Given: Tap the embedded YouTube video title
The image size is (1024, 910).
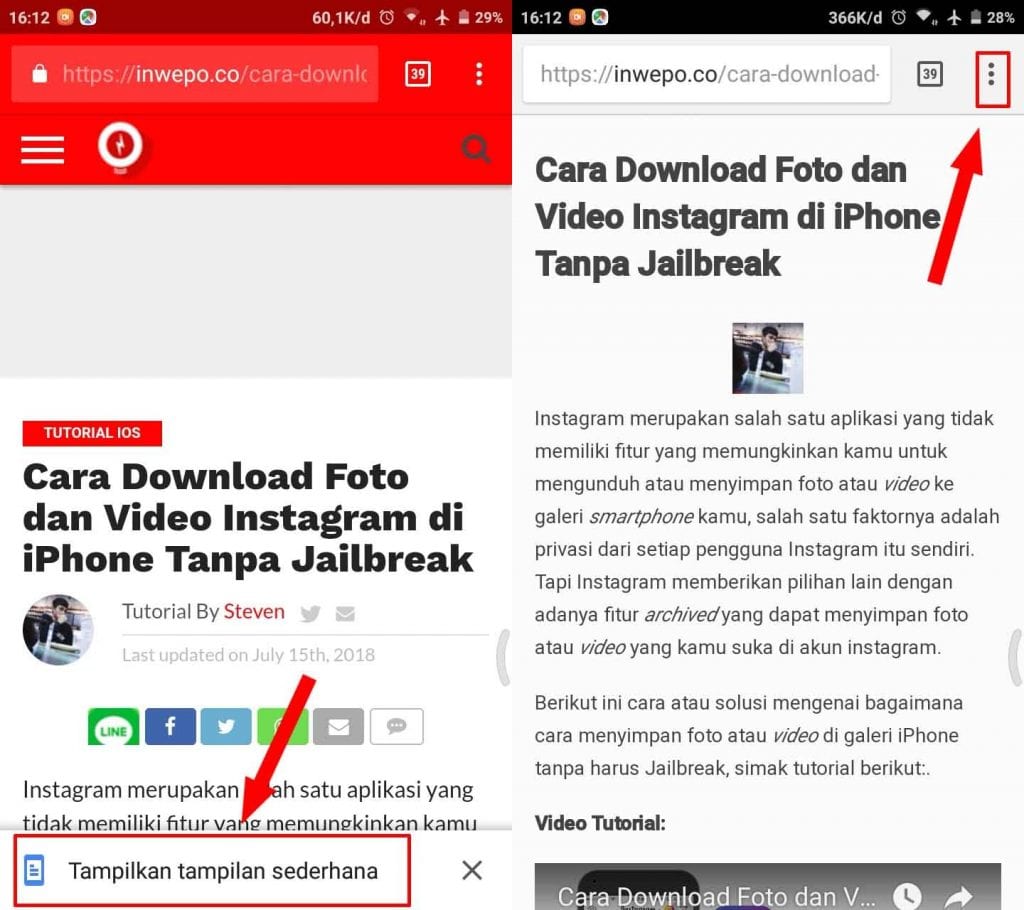Looking at the screenshot, I should pos(716,896).
